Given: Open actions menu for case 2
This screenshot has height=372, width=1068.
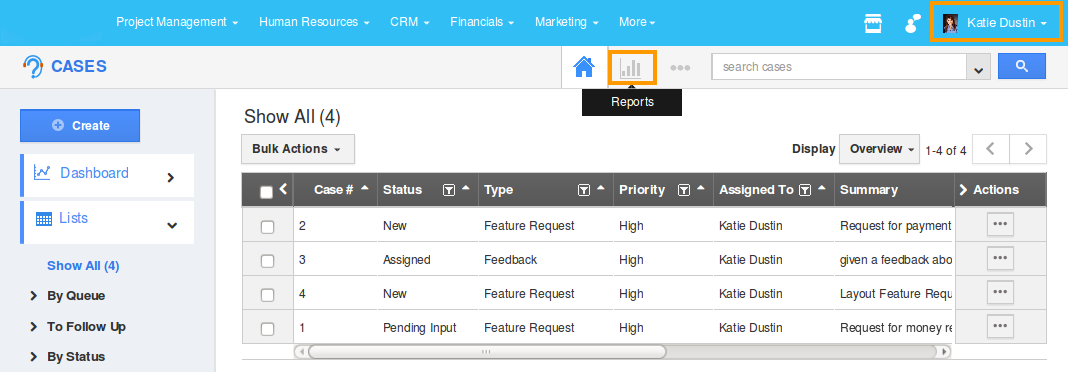Looking at the screenshot, I should click(x=1000, y=224).
